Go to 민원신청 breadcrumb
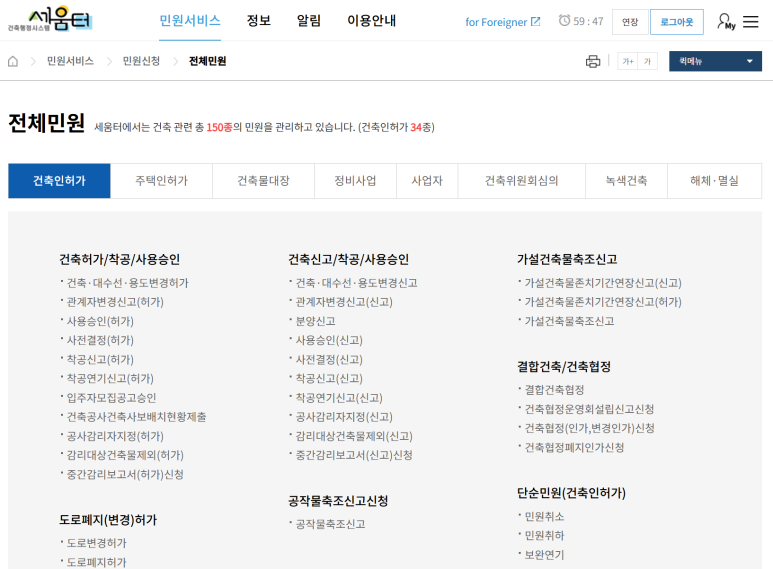The image size is (773, 569). coord(141,61)
